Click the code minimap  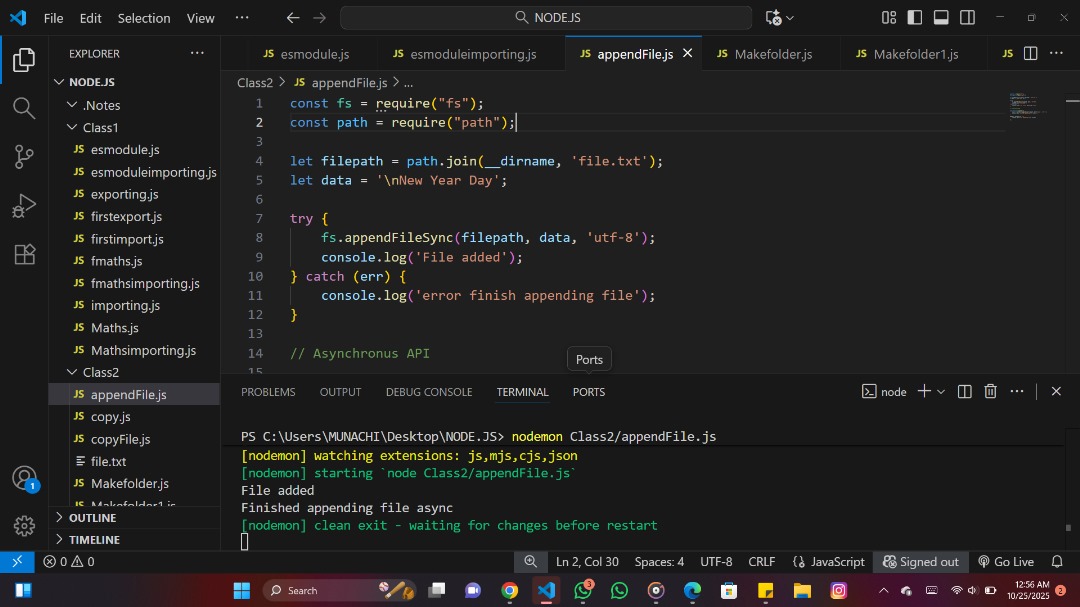coord(1029,106)
